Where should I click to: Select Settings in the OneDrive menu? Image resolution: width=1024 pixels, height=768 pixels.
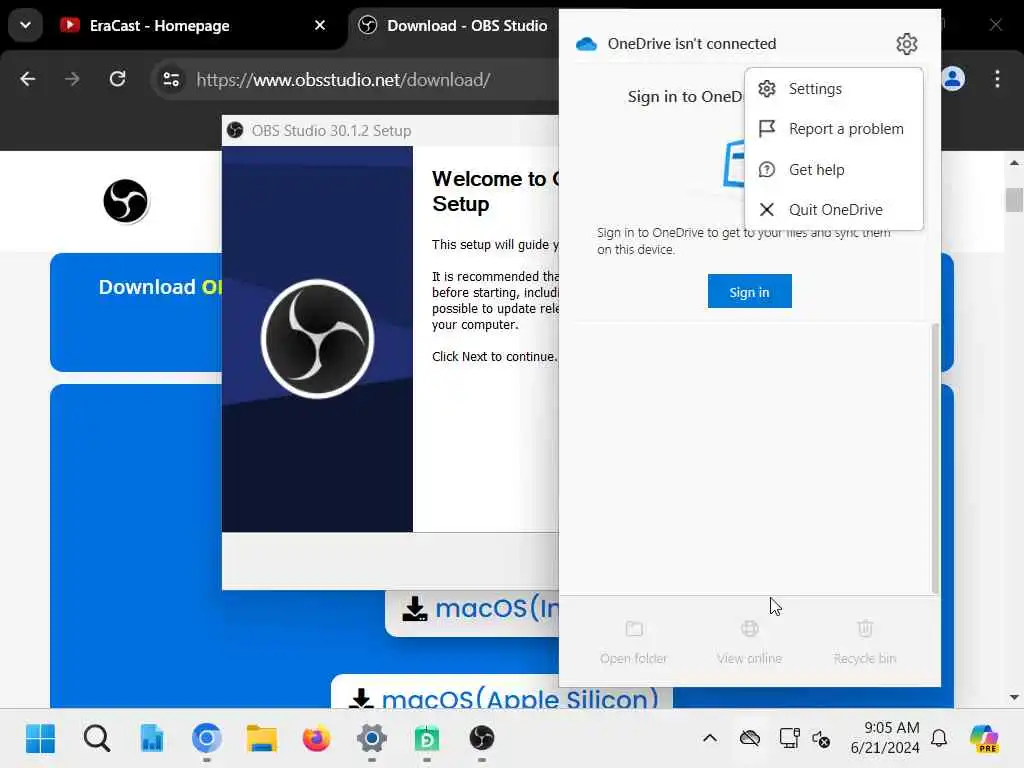pyautogui.click(x=834, y=89)
